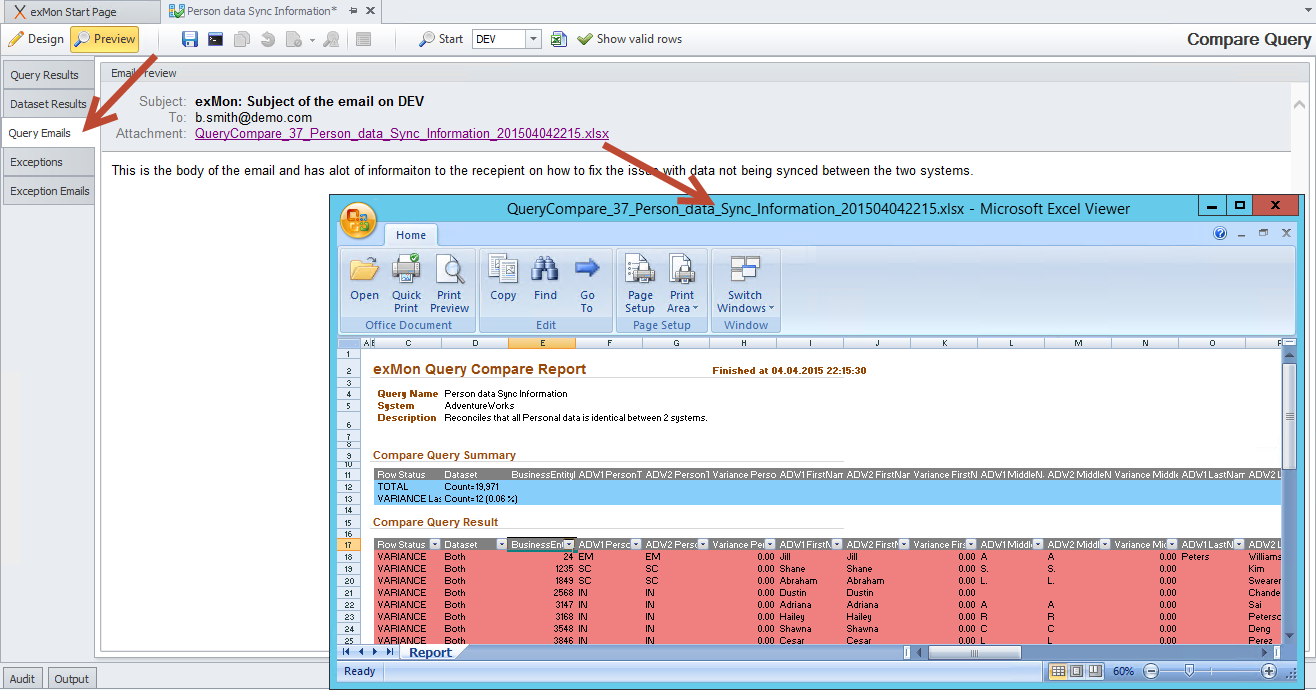Click zoom out minus button
1316x690 pixels.
pos(1151,671)
